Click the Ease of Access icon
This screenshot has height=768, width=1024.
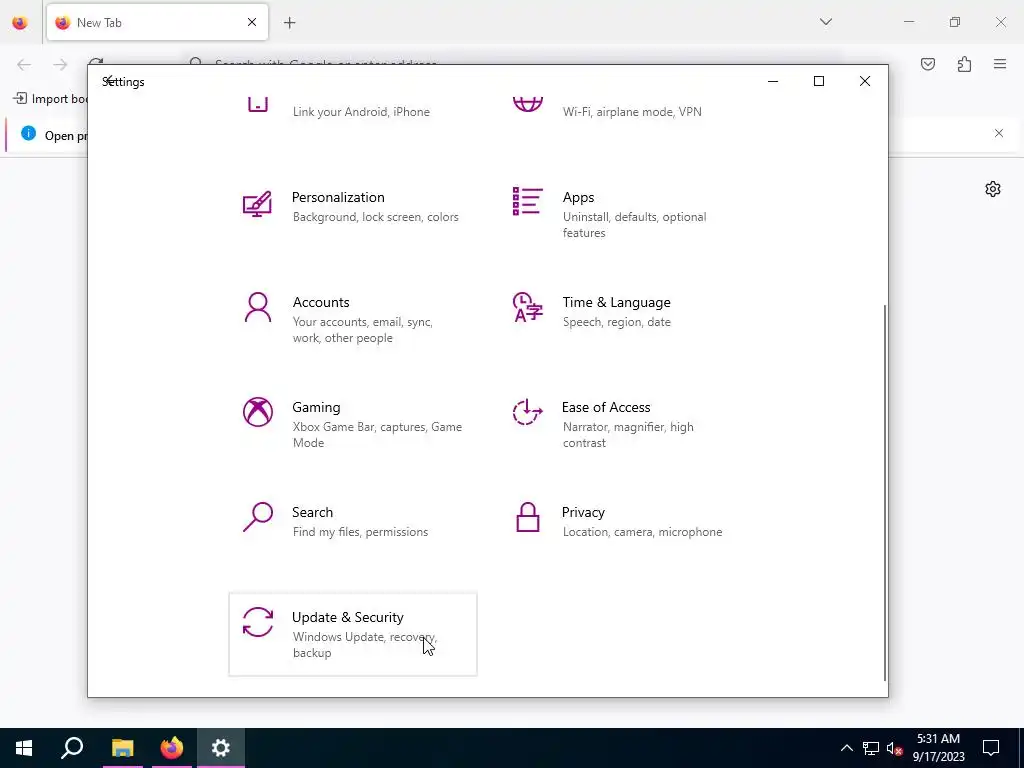527,412
